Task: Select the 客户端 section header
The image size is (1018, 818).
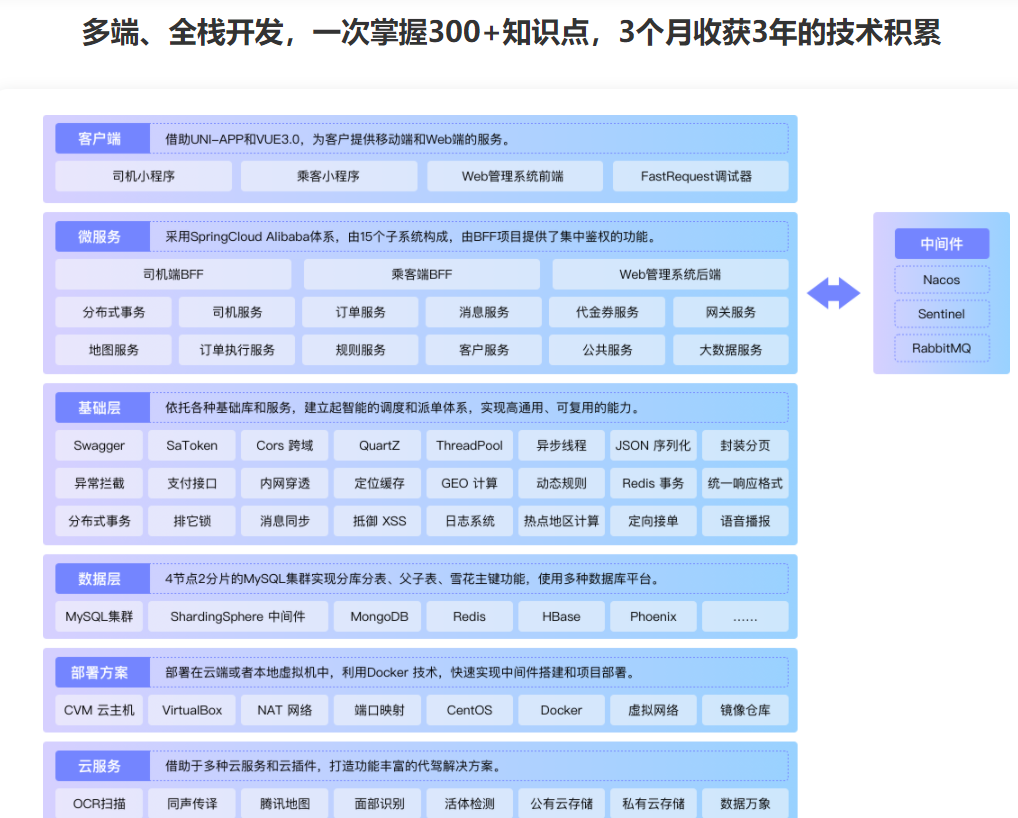Action: click(x=99, y=139)
